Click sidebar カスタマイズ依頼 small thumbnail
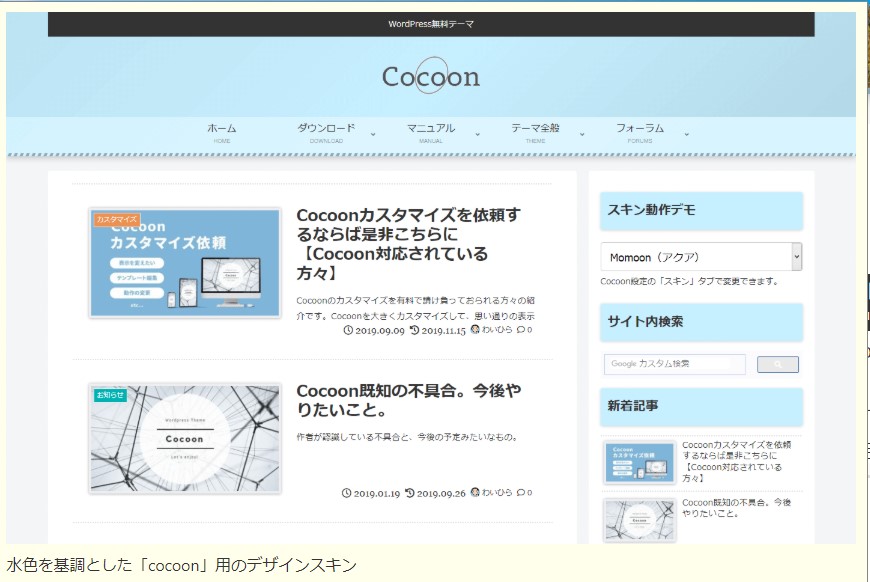Image resolution: width=870 pixels, height=582 pixels. pyautogui.click(x=639, y=463)
